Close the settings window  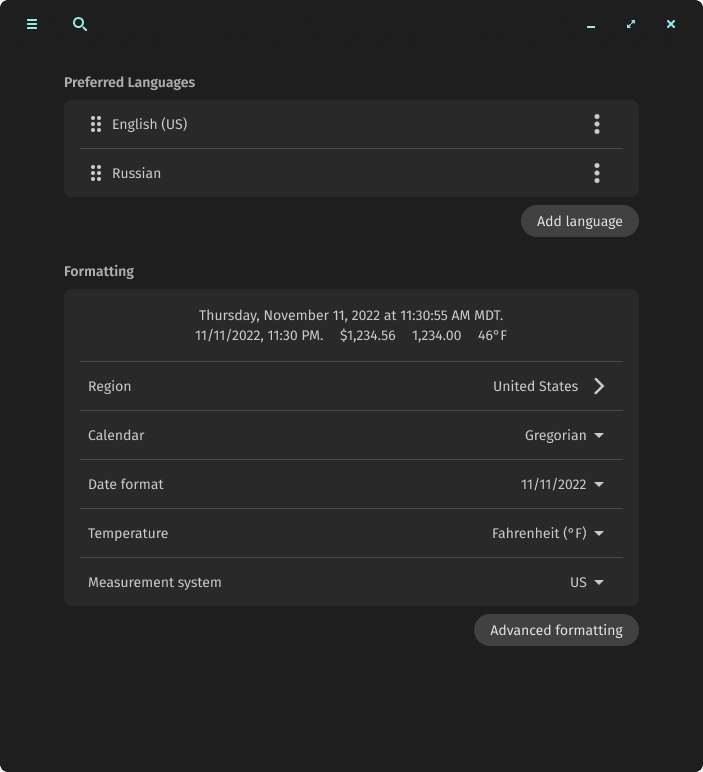[x=671, y=24]
